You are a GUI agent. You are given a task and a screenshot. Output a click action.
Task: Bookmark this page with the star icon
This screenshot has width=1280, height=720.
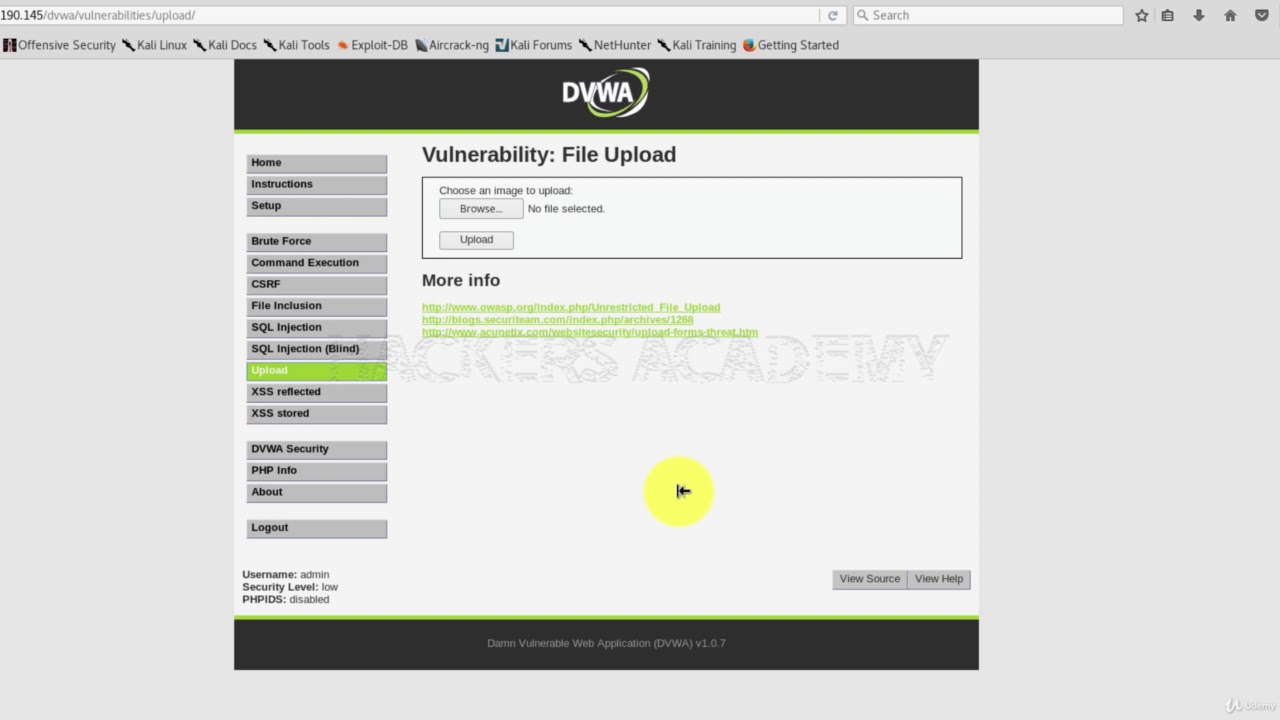pyautogui.click(x=1142, y=15)
